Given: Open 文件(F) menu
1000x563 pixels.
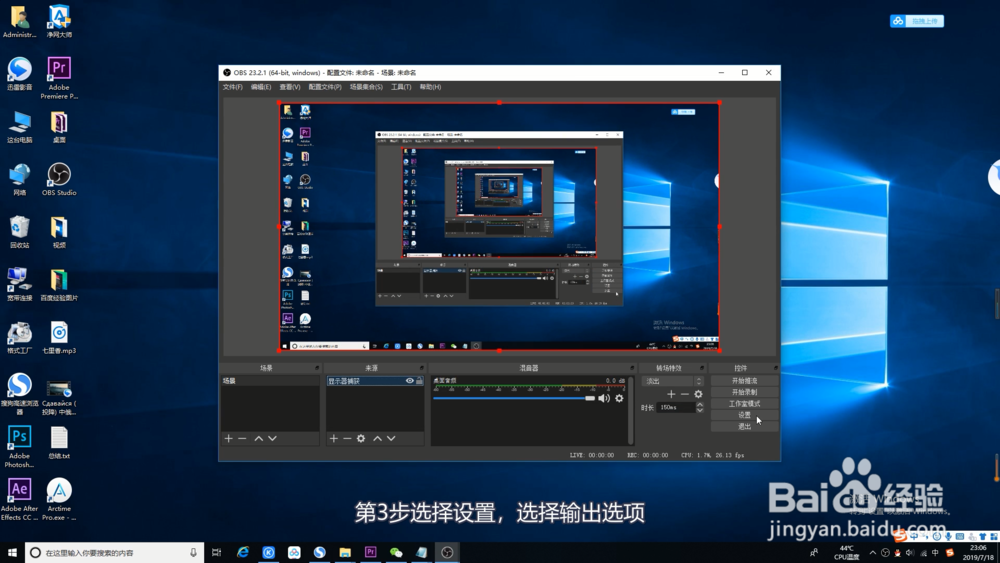Looking at the screenshot, I should (232, 87).
